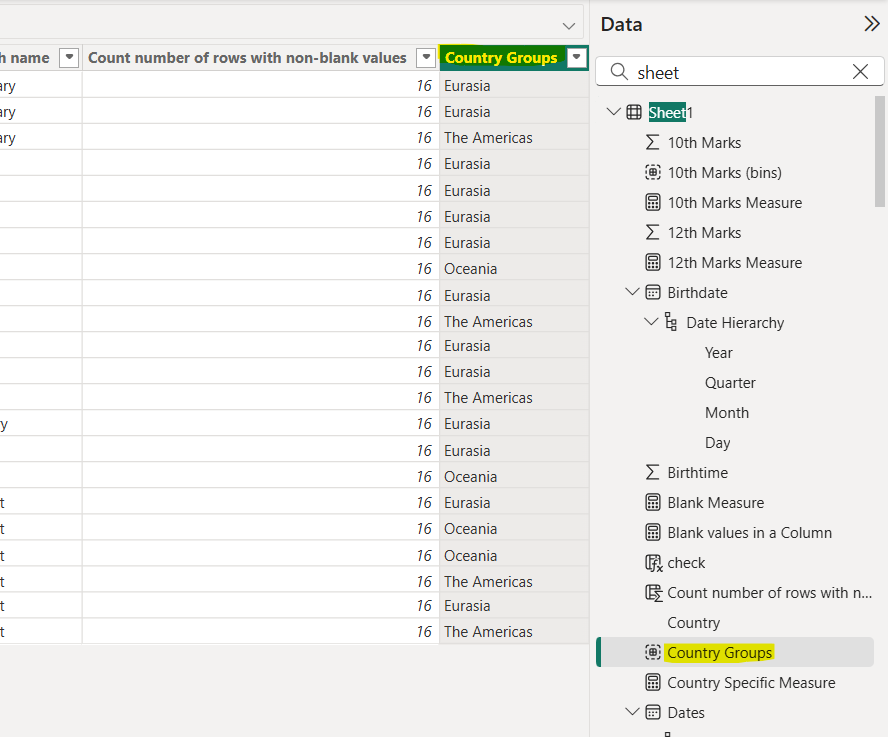Click the icon for Count number of rows measure
Viewport: 888px width, 737px height.
[652, 592]
